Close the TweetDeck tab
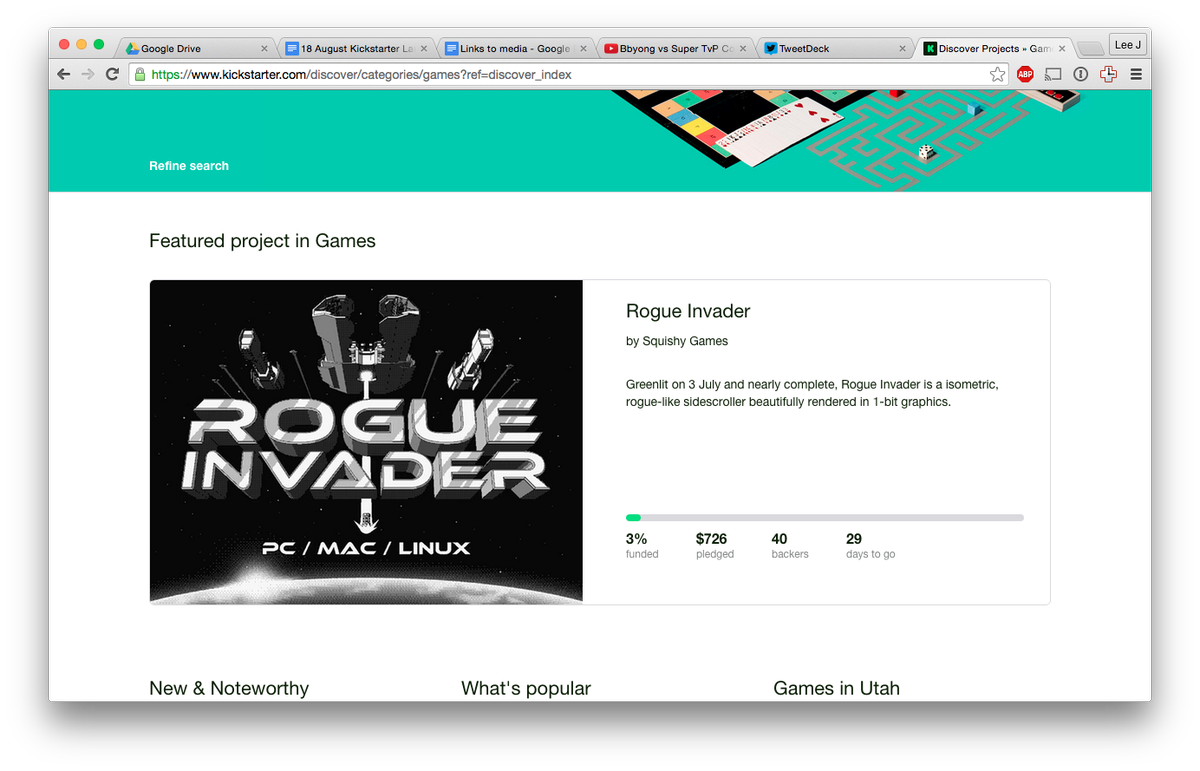Image resolution: width=1200 pixels, height=771 pixels. point(901,48)
